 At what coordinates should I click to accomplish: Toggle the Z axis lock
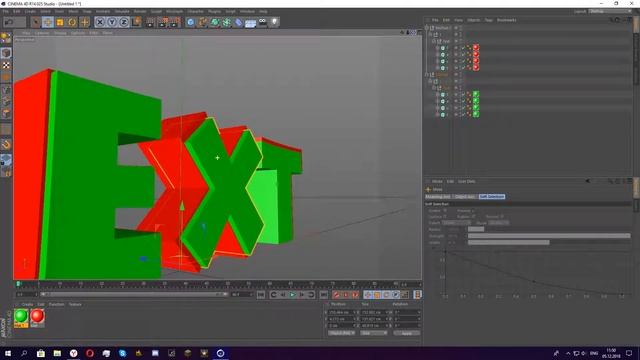[x=124, y=22]
